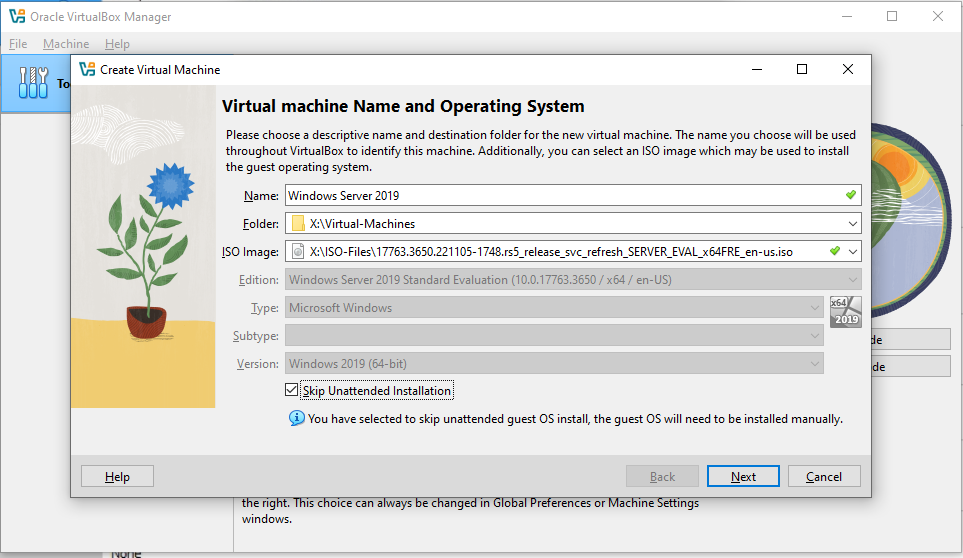Expand the ISO Image dropdown arrow
This screenshot has width=963, height=558.
coord(852,252)
